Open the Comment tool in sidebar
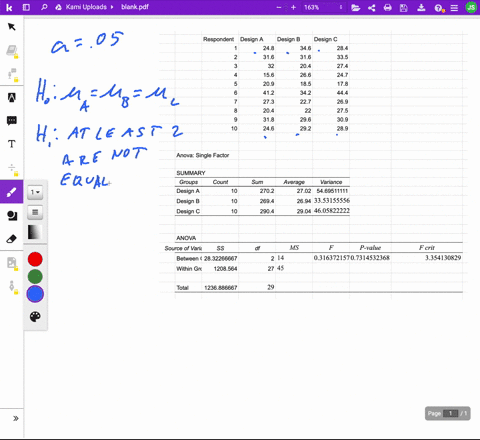The width and height of the screenshot is (480, 440). (x=12, y=120)
